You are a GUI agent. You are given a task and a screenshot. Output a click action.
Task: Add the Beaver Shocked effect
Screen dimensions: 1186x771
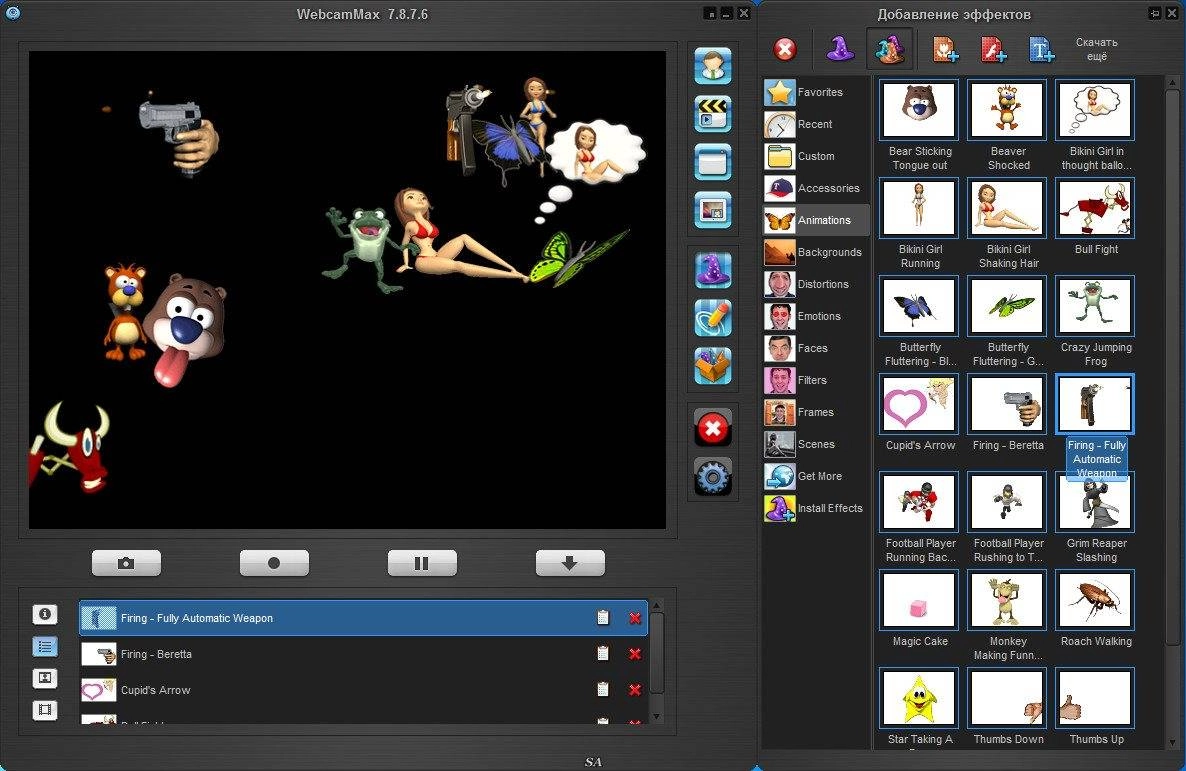(x=1007, y=110)
